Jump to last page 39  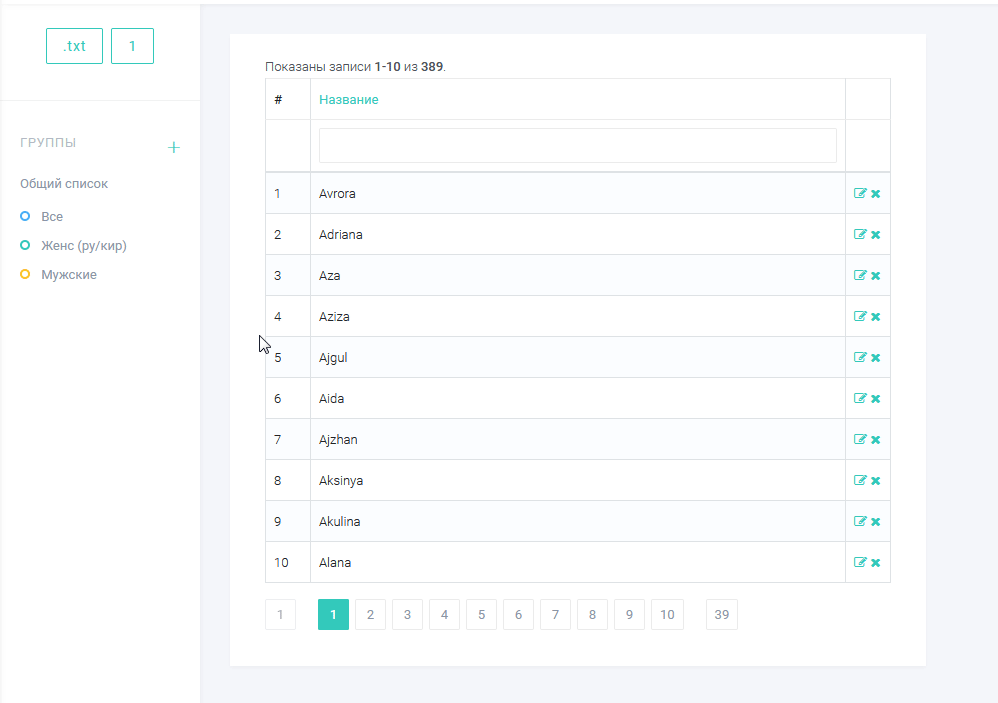[x=722, y=615]
